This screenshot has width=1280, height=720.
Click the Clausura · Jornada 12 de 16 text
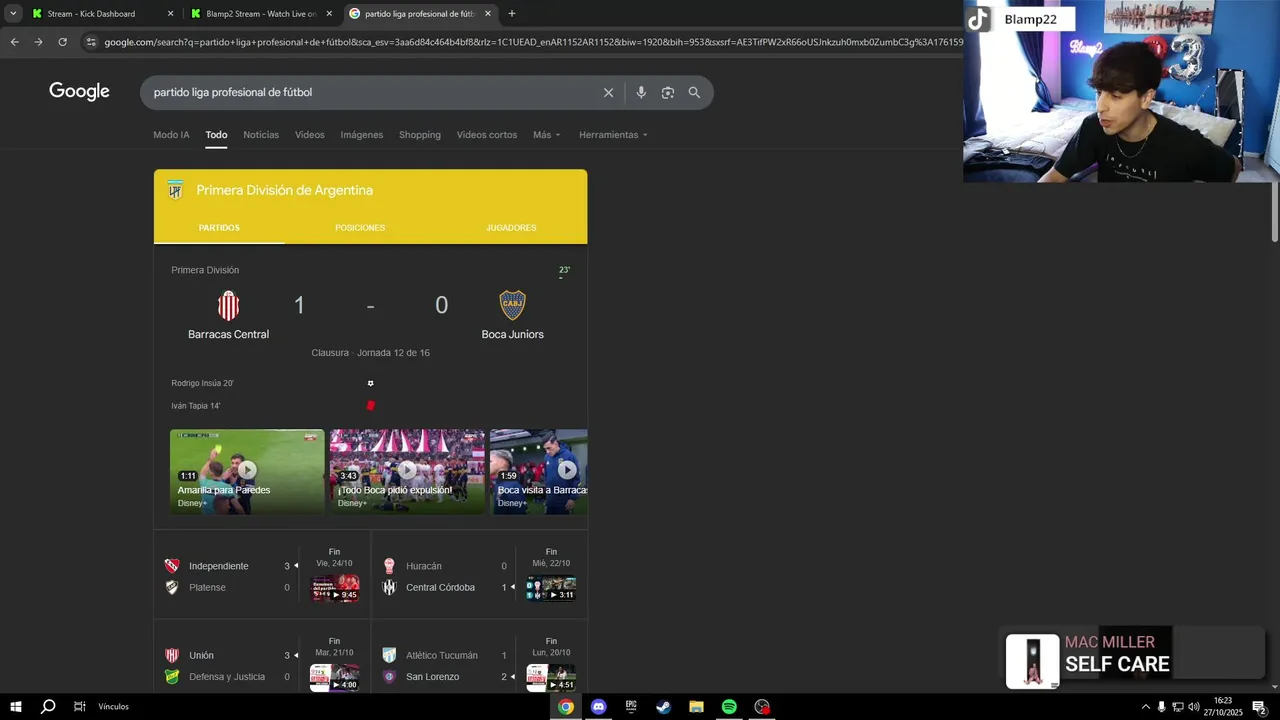(370, 353)
